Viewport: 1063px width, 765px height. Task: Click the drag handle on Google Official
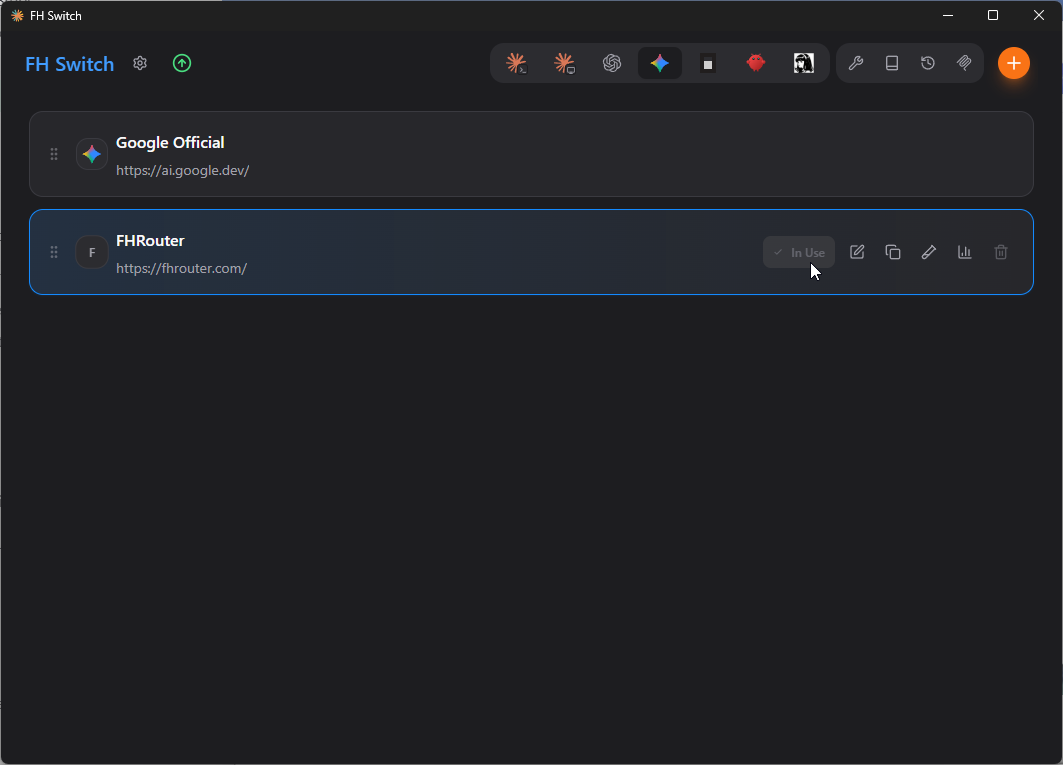54,154
